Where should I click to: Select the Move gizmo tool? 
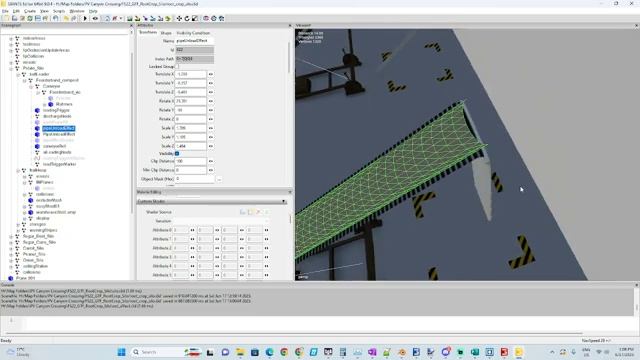[179, 18]
